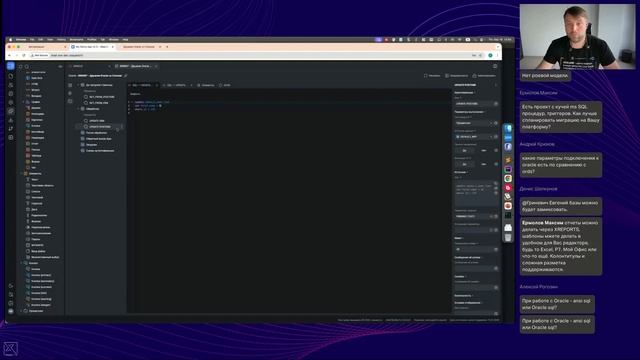
Task: Click the presenter webcam video thumbnail
Action: coord(577,36)
